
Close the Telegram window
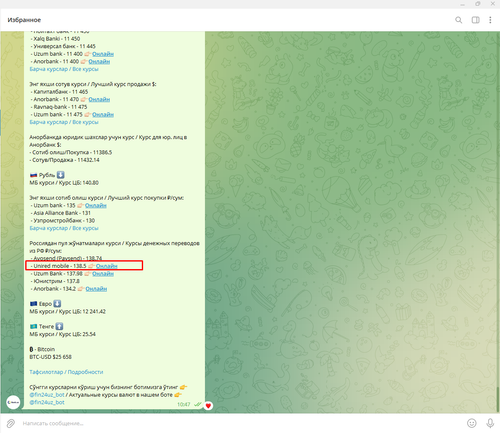[x=493, y=4]
